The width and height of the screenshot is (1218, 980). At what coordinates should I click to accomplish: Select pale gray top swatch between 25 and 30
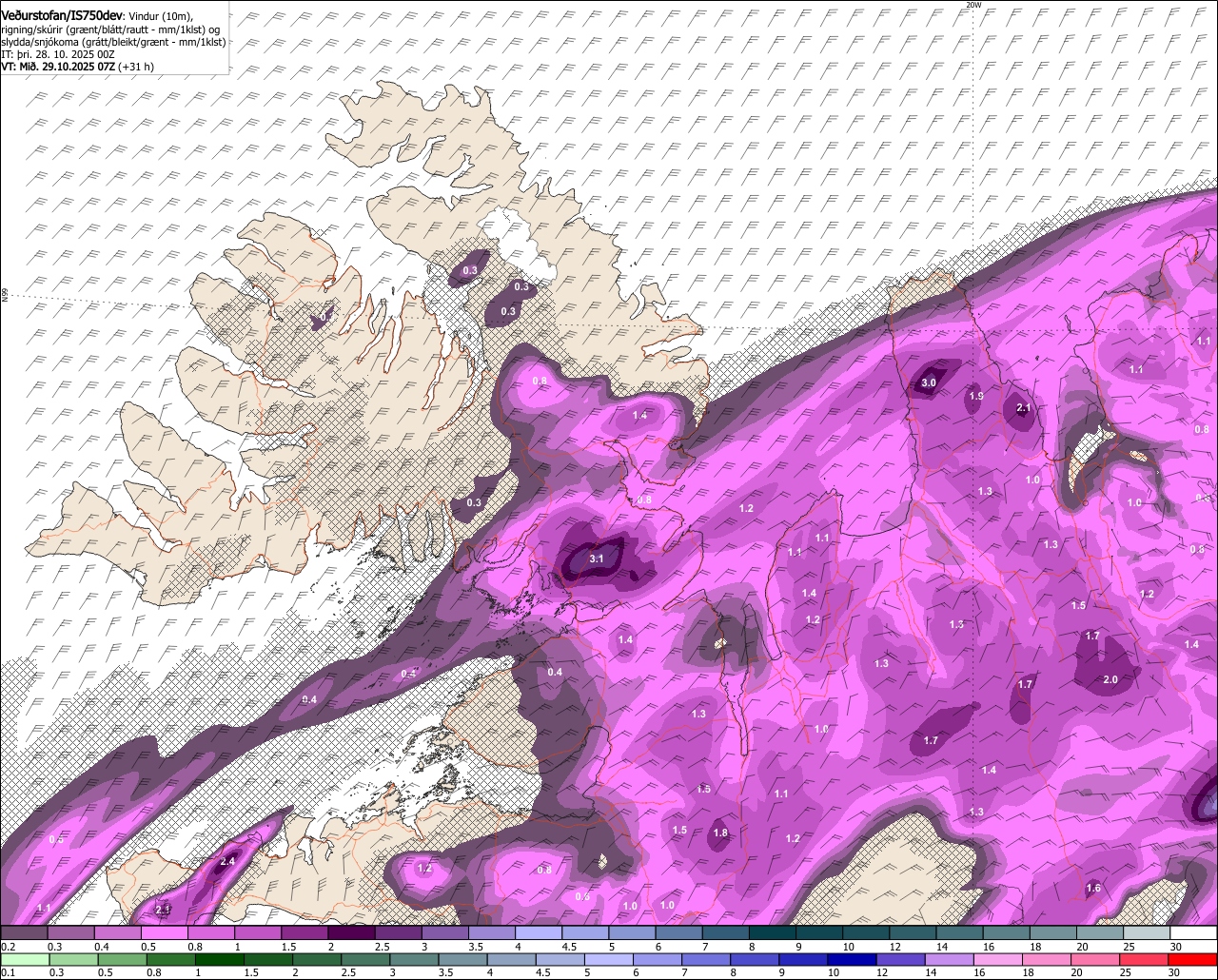(x=1148, y=932)
